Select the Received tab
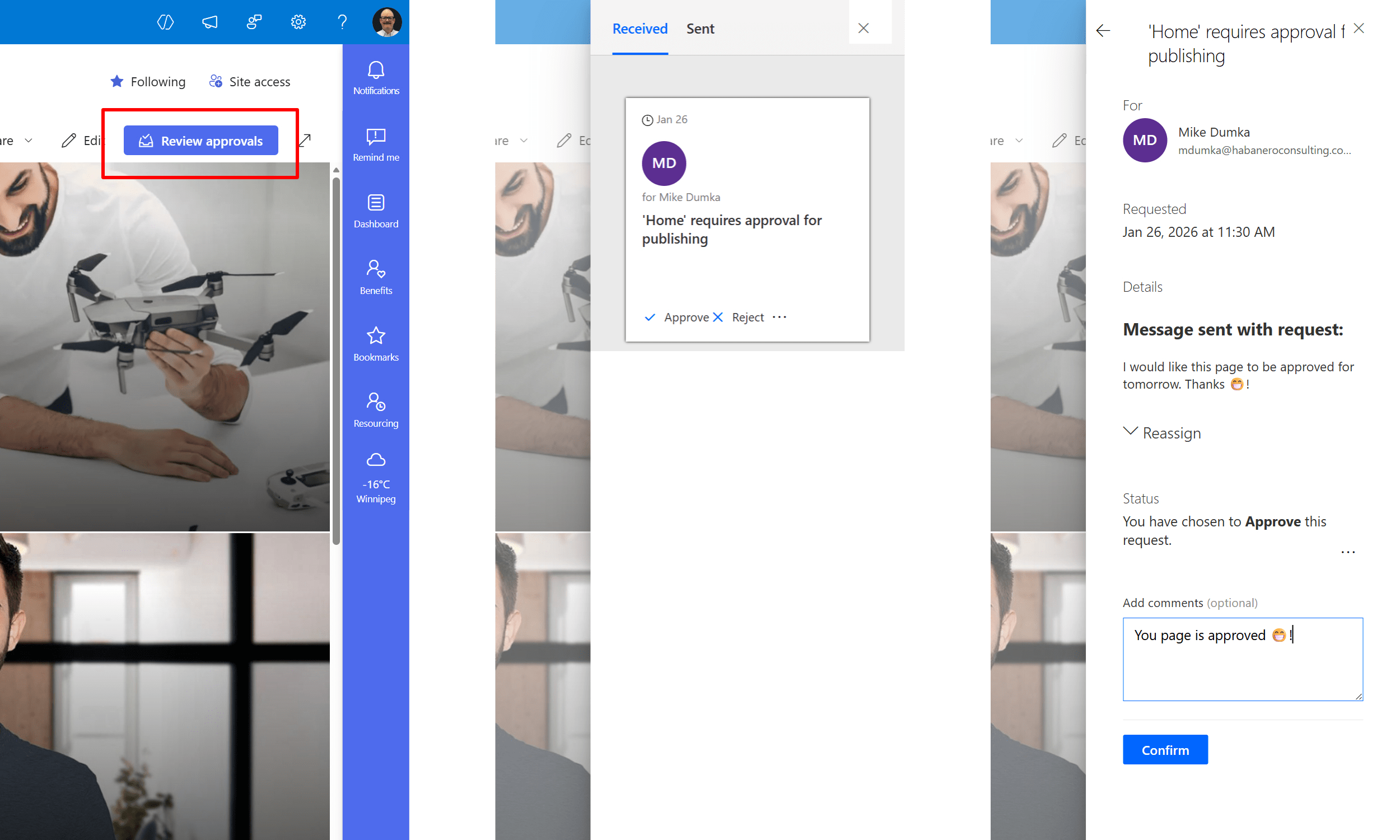Screen dimensions: 1400x840 coord(640,29)
